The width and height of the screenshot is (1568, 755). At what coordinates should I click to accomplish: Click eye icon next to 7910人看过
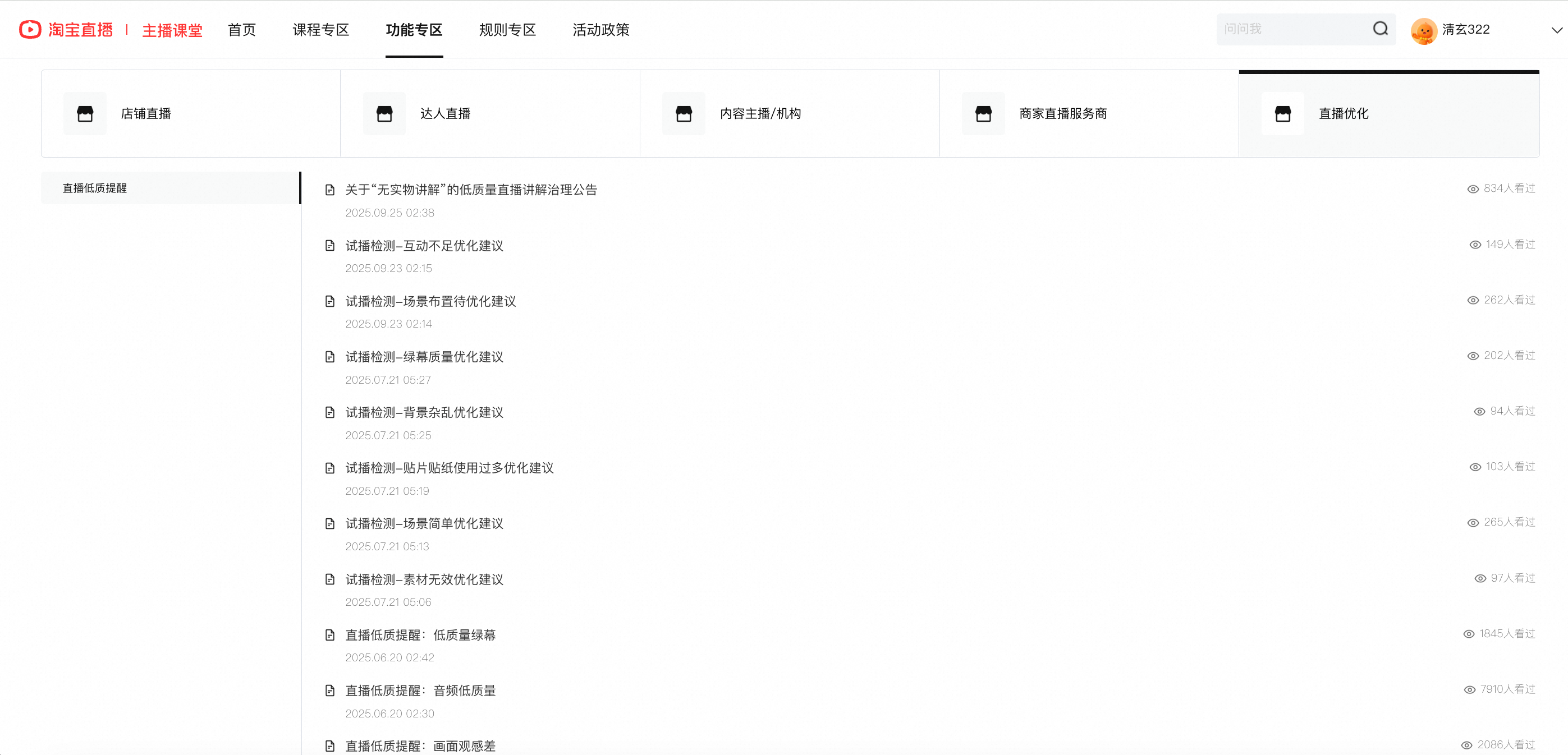click(x=1470, y=690)
